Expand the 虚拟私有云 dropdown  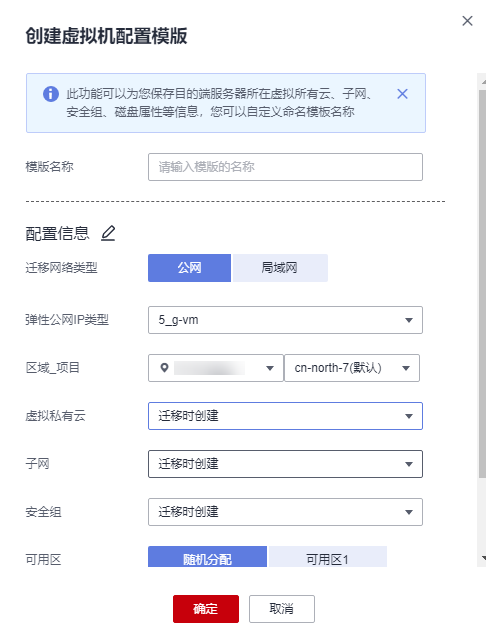click(285, 416)
